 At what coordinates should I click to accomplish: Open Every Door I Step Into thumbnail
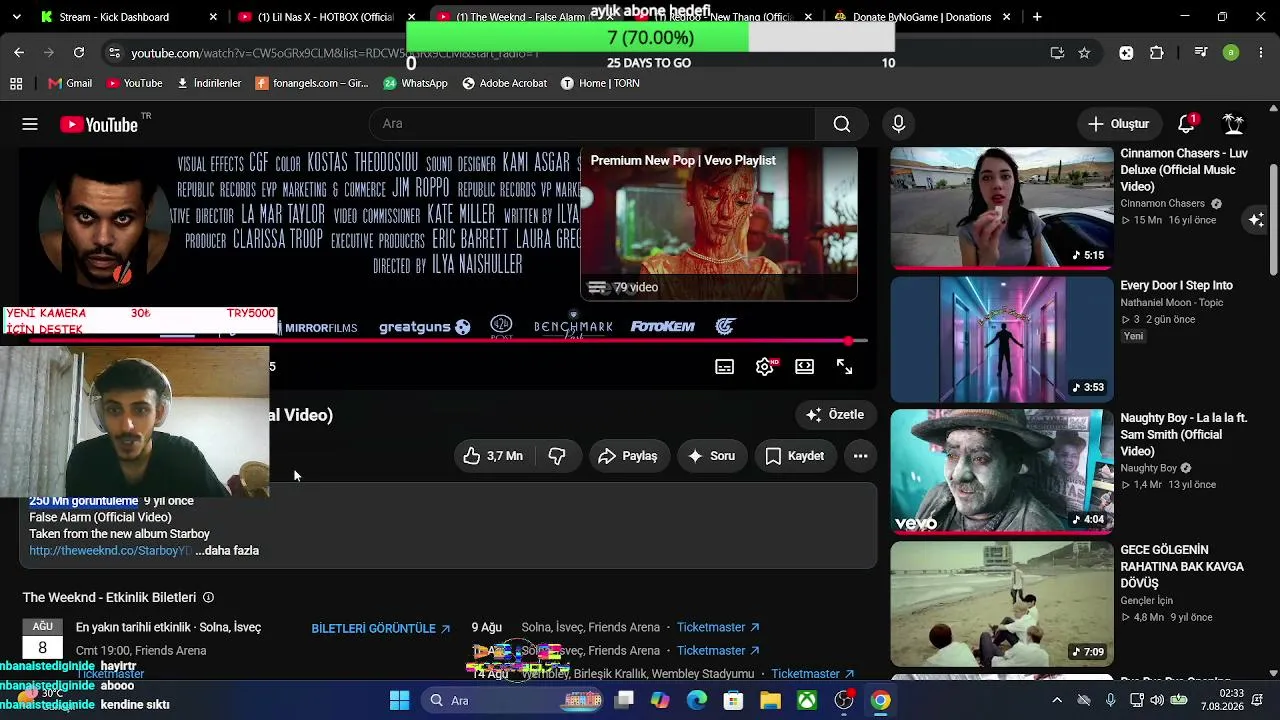coord(1002,339)
